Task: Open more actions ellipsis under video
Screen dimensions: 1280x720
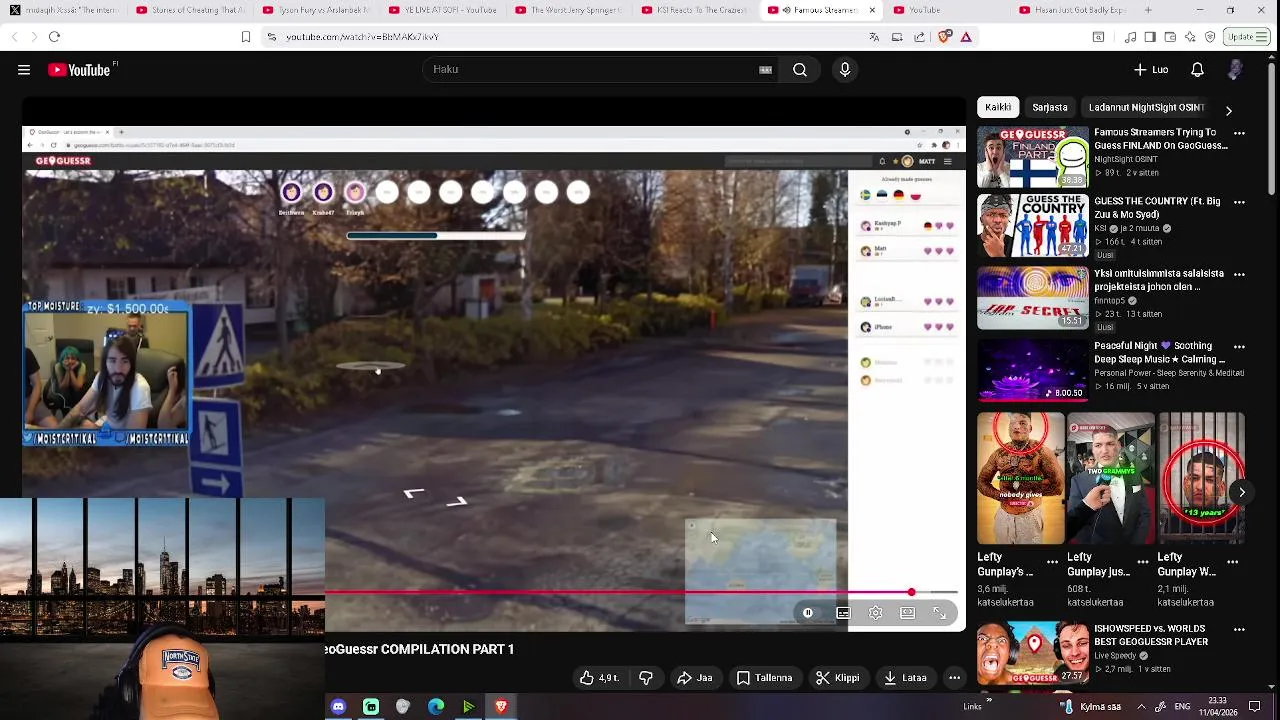Action: 955,678
